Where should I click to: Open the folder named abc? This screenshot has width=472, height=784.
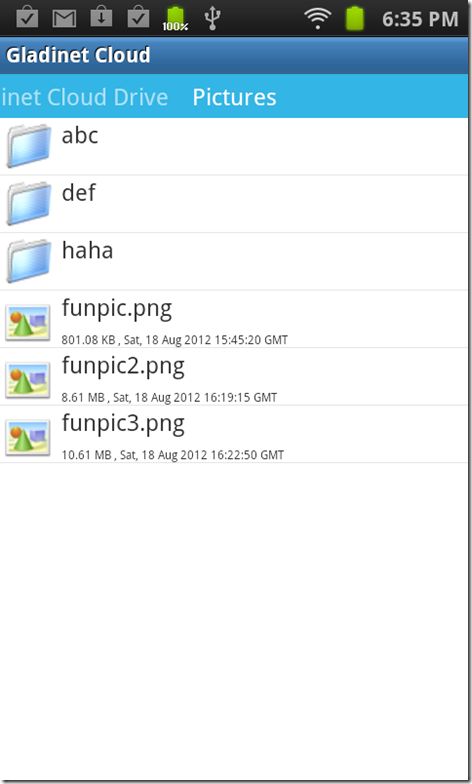(x=80, y=136)
